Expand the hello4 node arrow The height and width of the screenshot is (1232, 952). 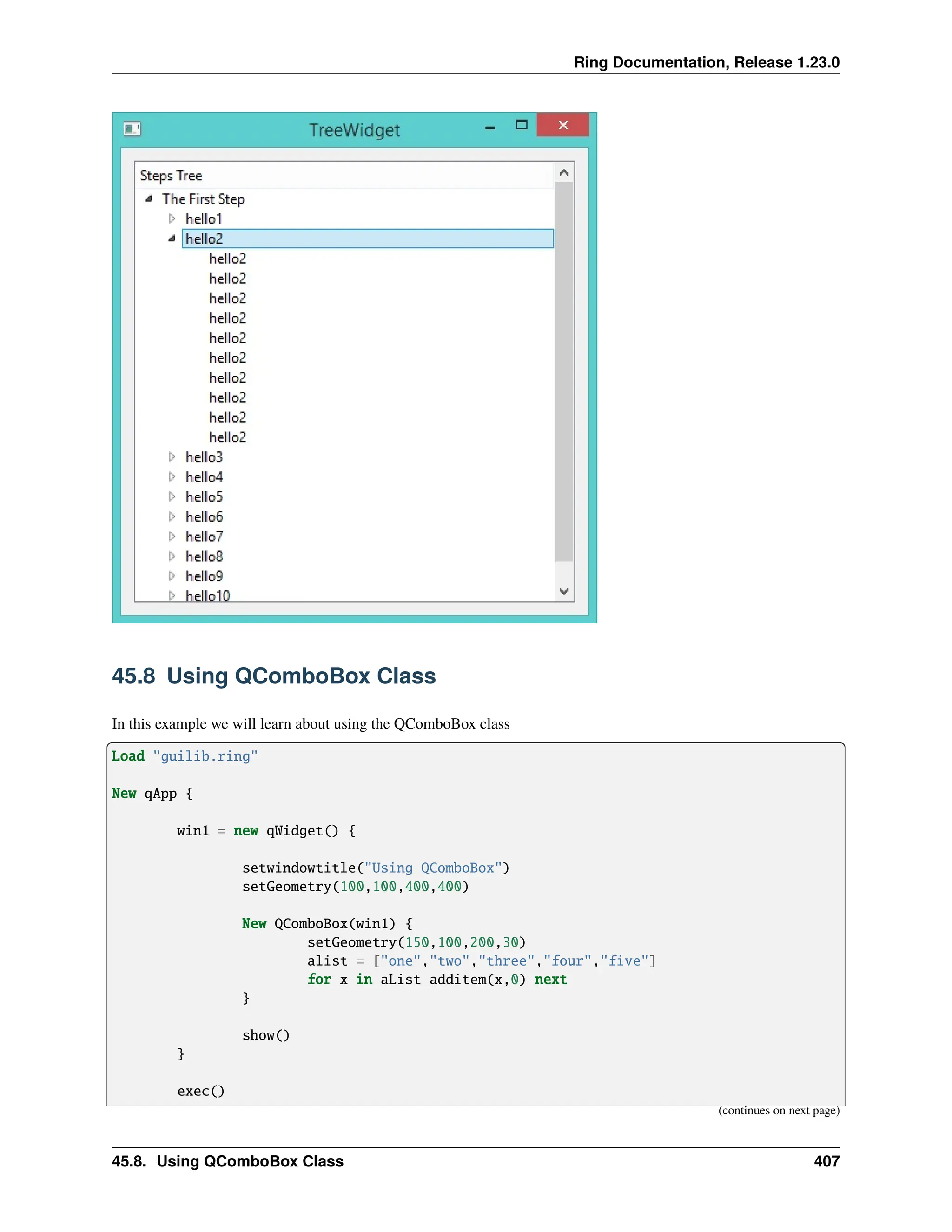pos(172,477)
